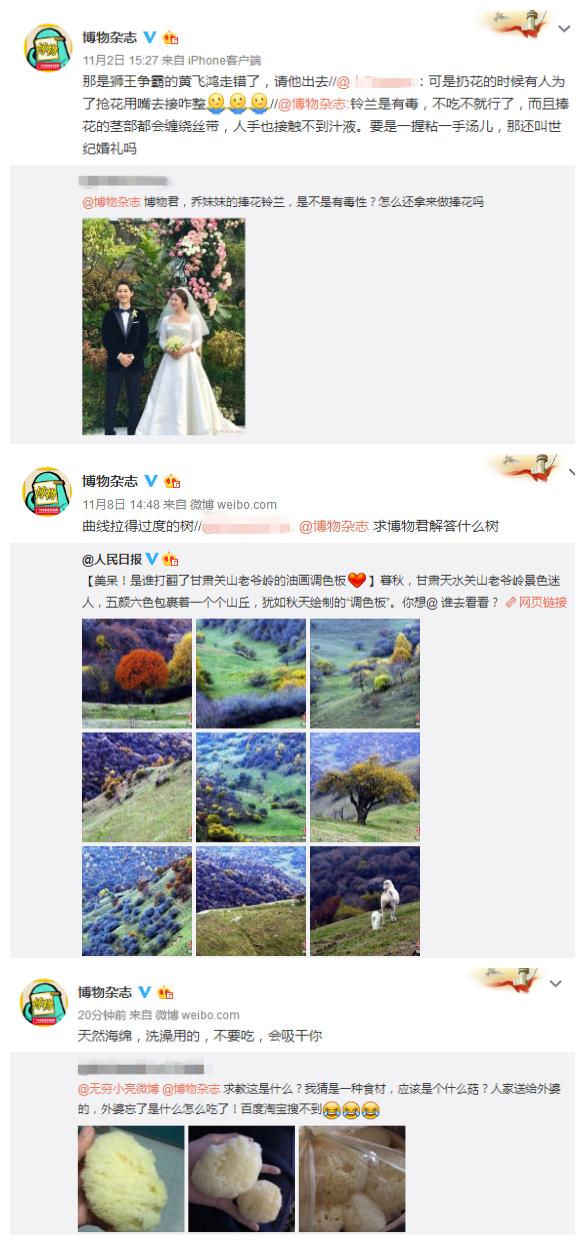Open the 网页链接 link in the 人民日报 repost
The image size is (585, 1245).
coord(536,602)
